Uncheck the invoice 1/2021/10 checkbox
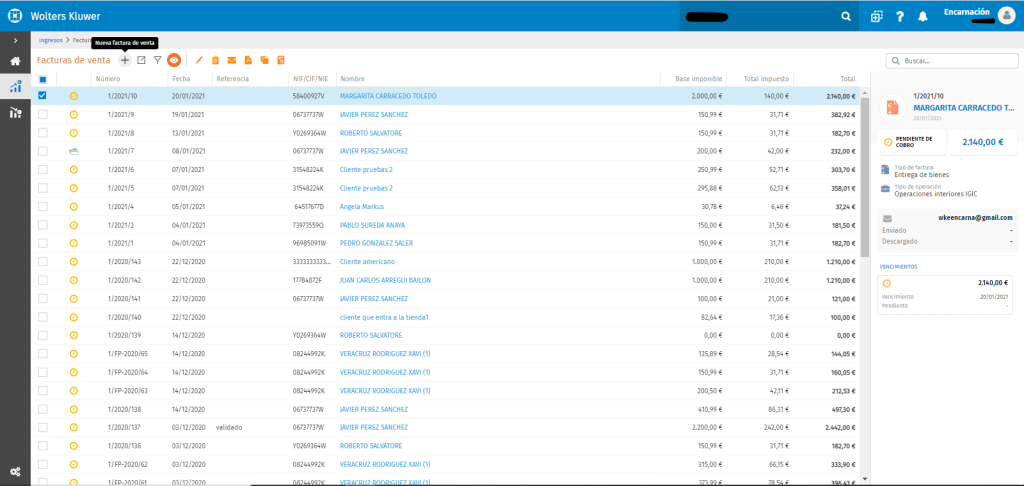 tap(42, 96)
